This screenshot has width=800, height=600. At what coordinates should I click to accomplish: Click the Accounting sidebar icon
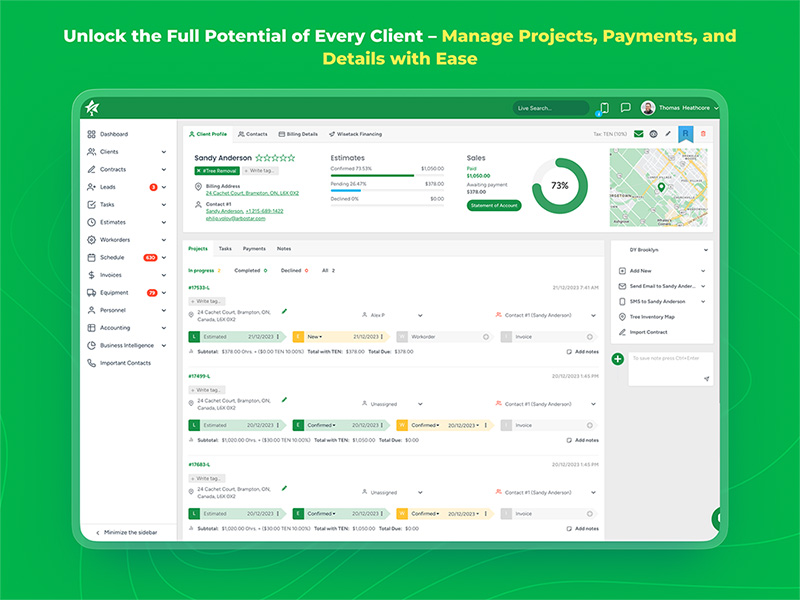point(91,328)
